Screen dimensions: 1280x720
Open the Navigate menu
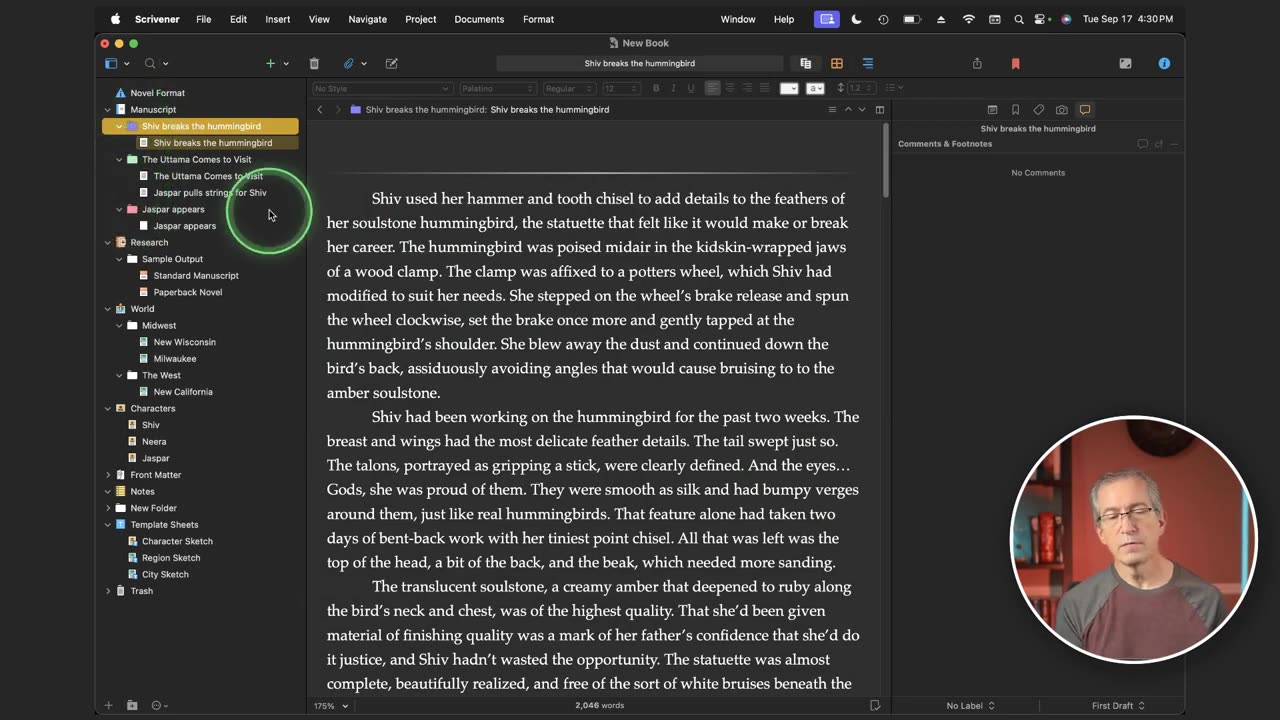[x=367, y=19]
